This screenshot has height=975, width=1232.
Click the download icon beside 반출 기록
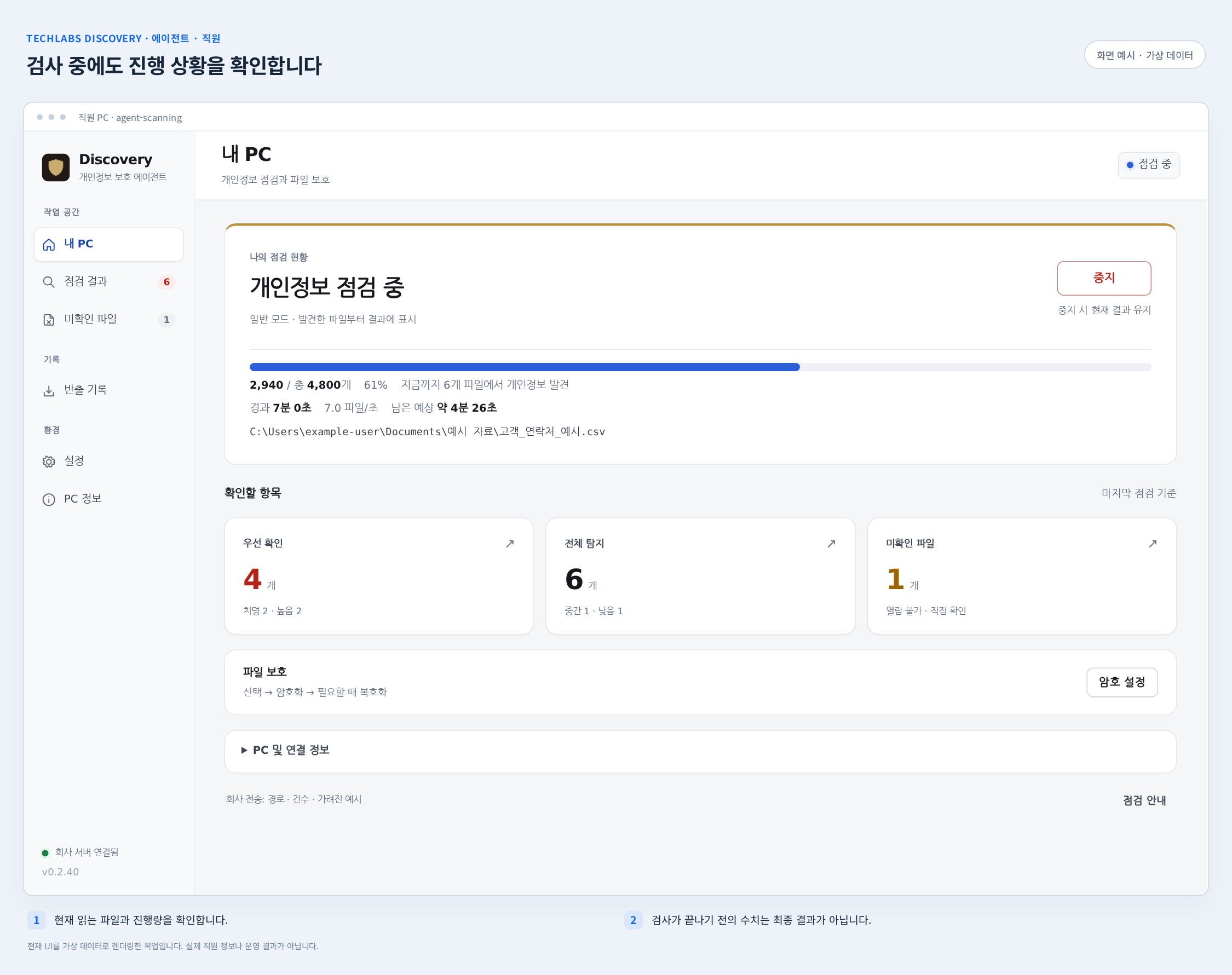point(49,390)
